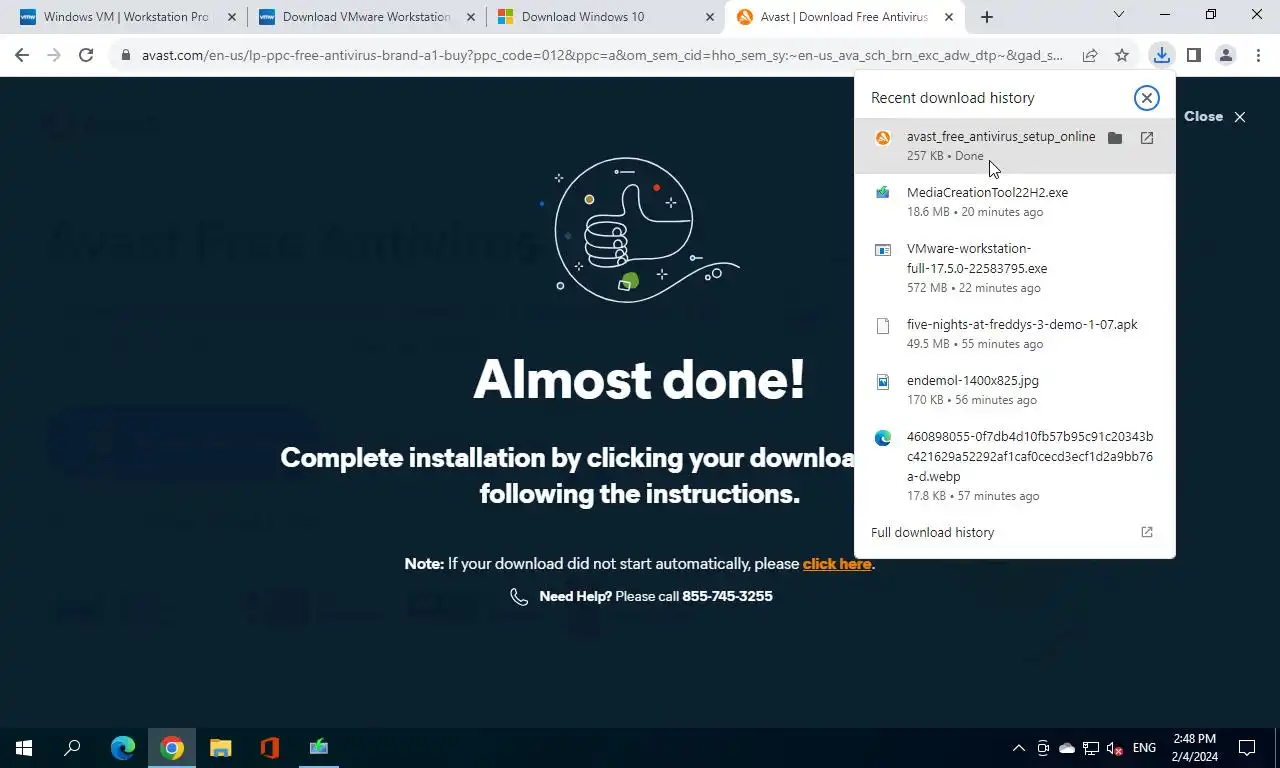Click the VMware installer file icon

coord(883,250)
